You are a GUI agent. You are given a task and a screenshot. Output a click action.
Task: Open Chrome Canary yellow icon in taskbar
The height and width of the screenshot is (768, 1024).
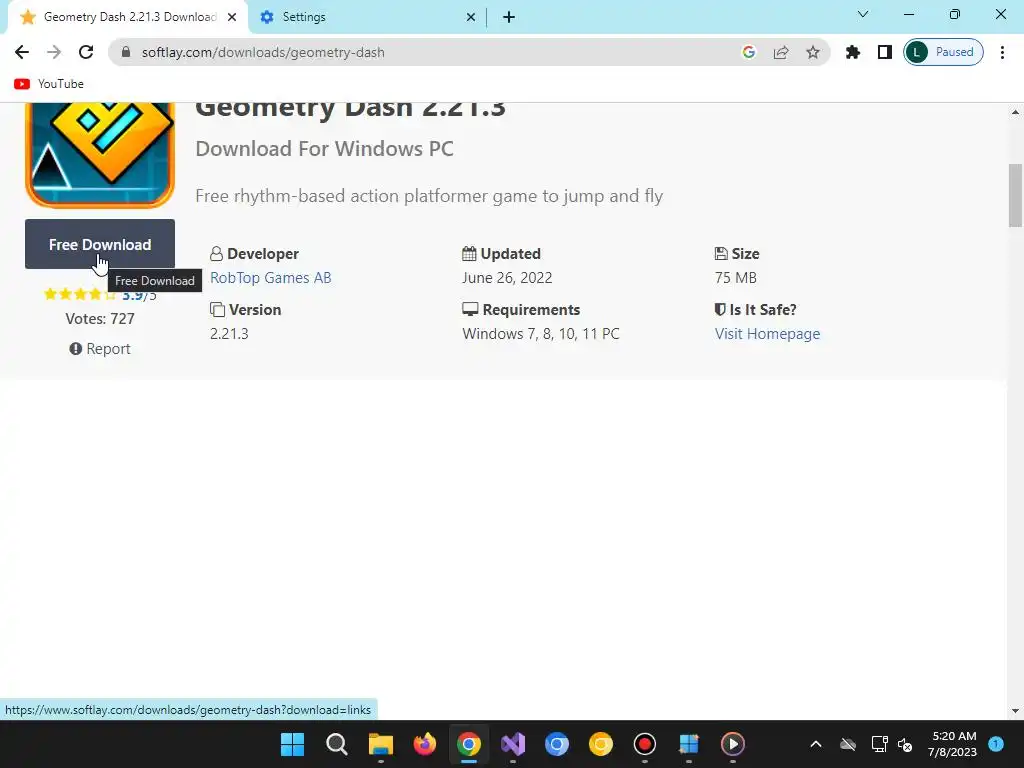click(601, 744)
